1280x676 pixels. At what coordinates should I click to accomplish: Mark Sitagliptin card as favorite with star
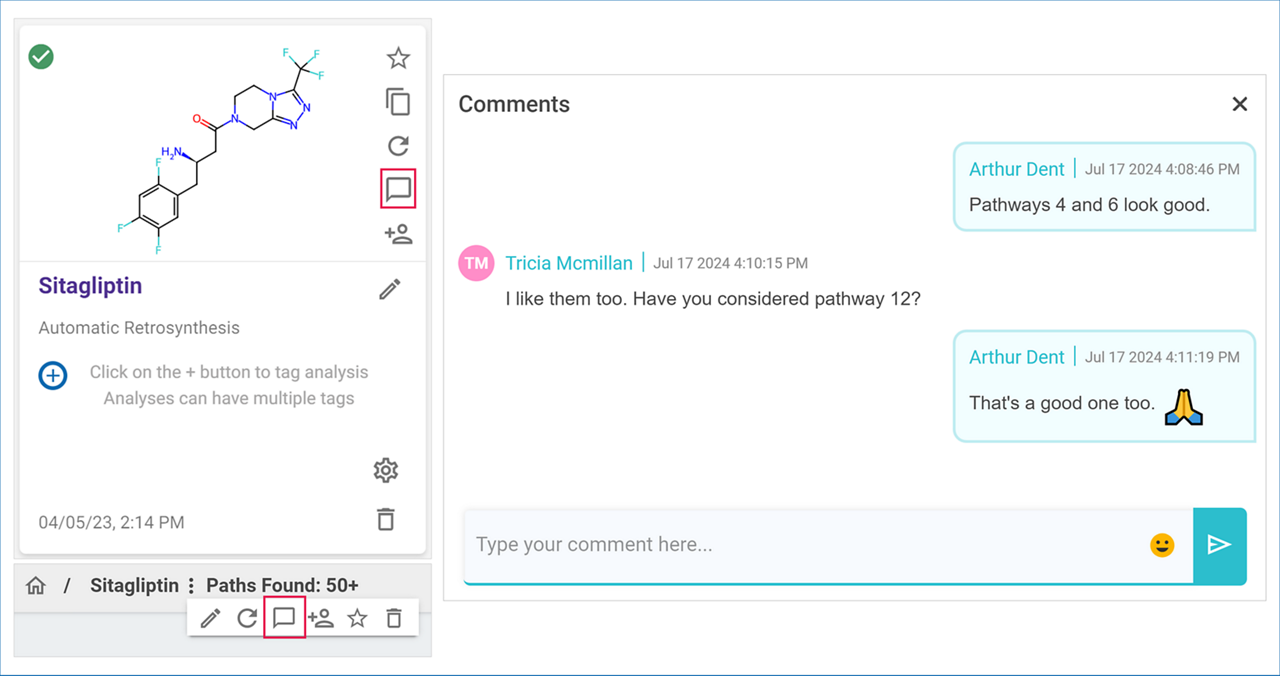398,58
